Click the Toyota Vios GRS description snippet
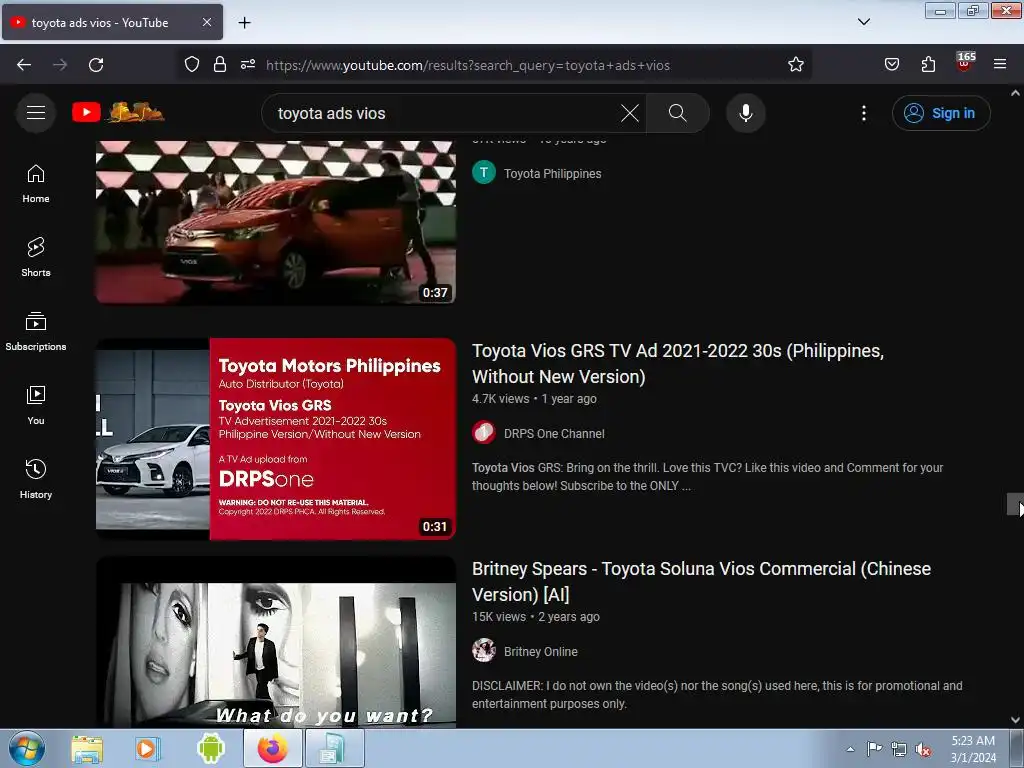1024x768 pixels. point(707,477)
